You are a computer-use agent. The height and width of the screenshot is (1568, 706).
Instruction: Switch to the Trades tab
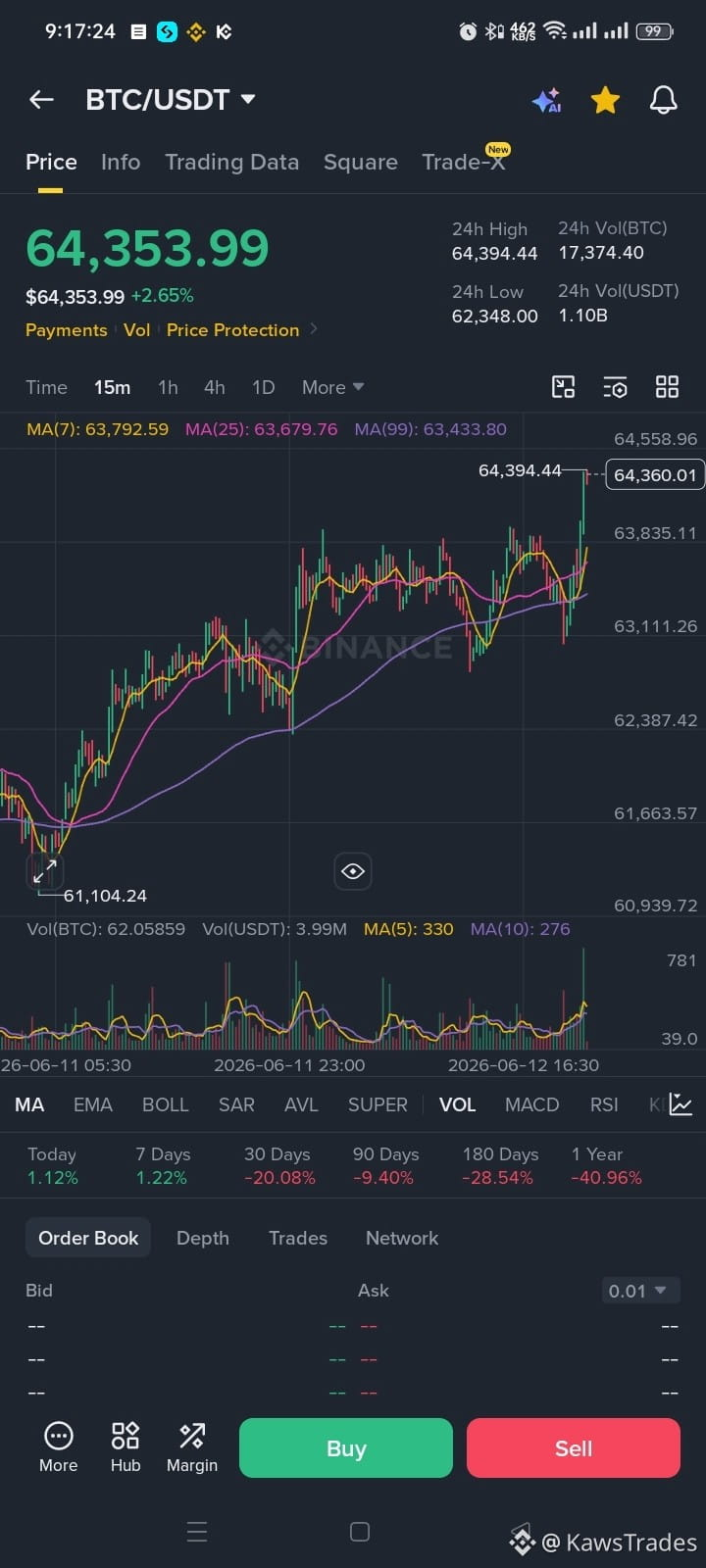point(298,1238)
